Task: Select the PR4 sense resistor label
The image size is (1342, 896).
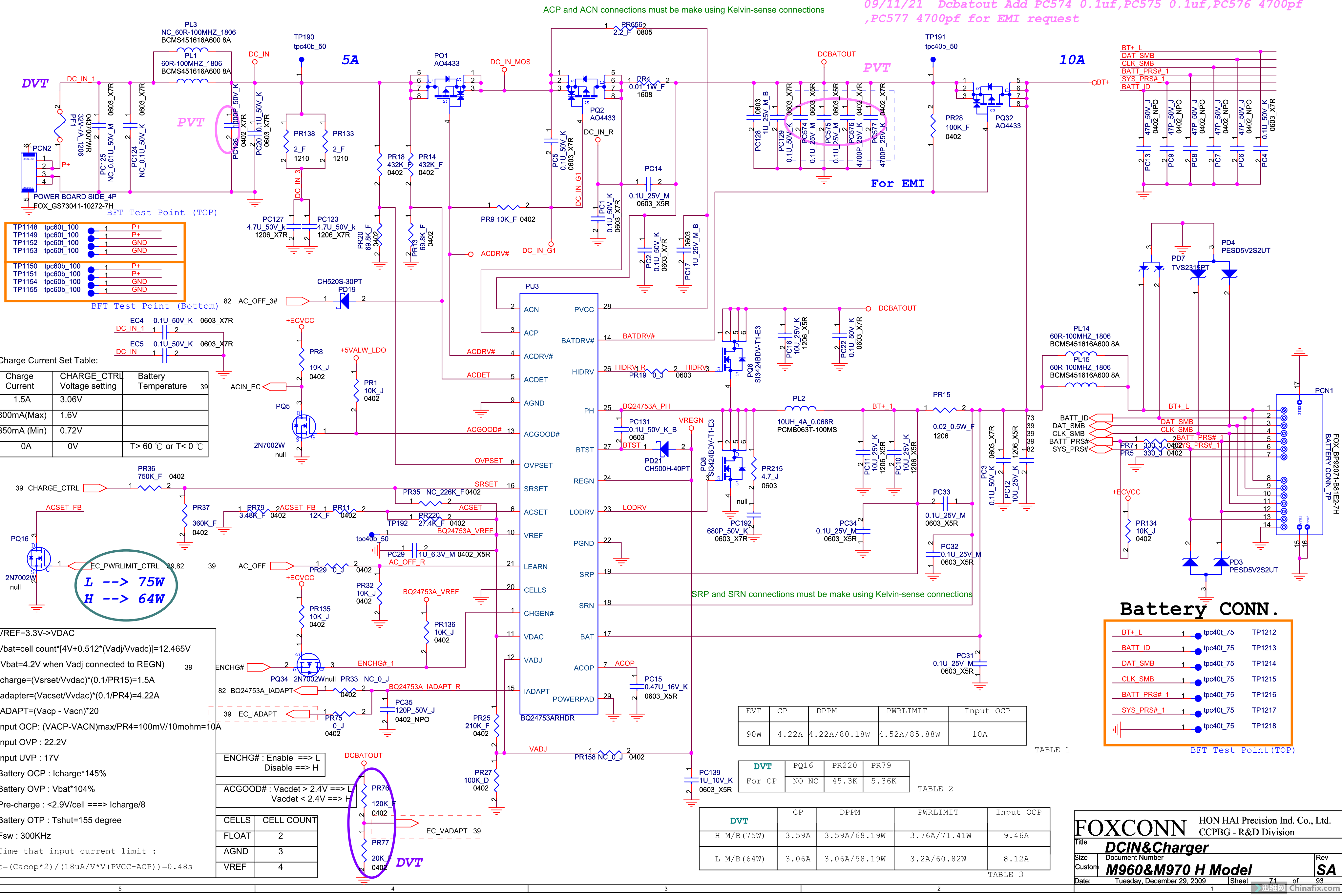Action: 643,79
